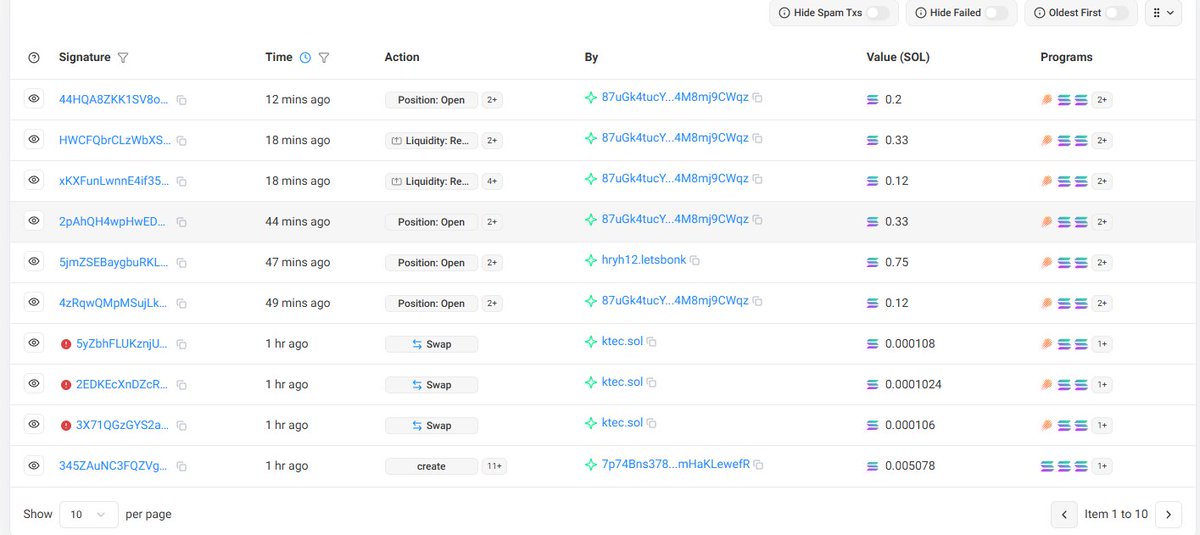This screenshot has height=535, width=1200.
Task: Expand 1+ programs in 0.000108 row
Action: [x=1102, y=344]
